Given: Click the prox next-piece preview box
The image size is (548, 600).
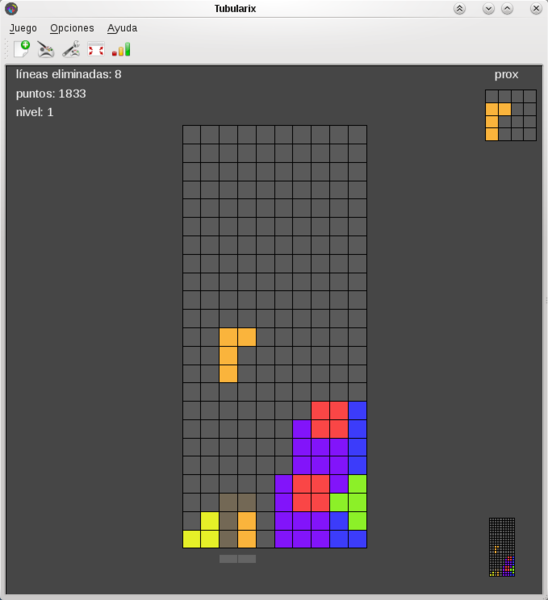Looking at the screenshot, I should tap(511, 115).
